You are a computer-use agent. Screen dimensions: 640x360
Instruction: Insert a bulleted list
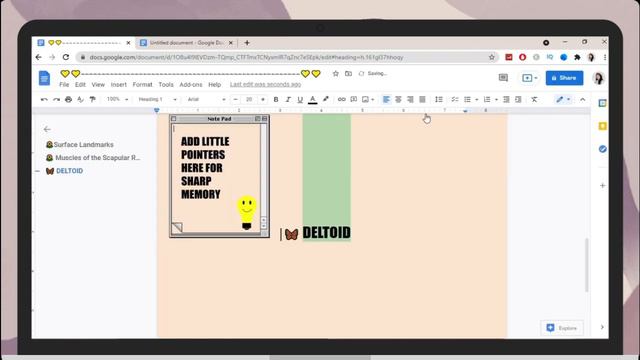click(467, 99)
